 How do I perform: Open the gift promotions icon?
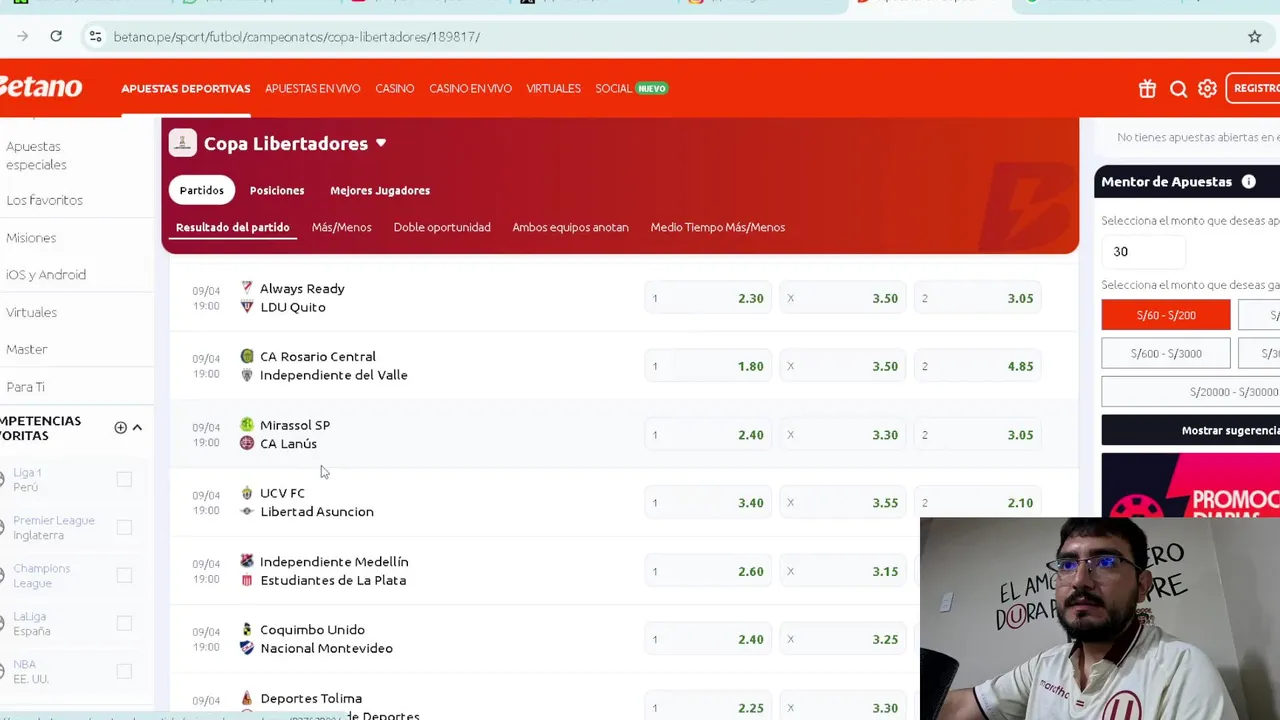[x=1147, y=89]
